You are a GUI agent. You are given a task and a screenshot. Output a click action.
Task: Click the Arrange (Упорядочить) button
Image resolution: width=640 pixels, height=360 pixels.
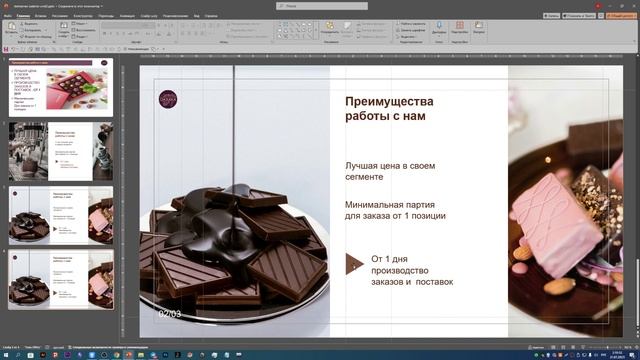[329, 29]
